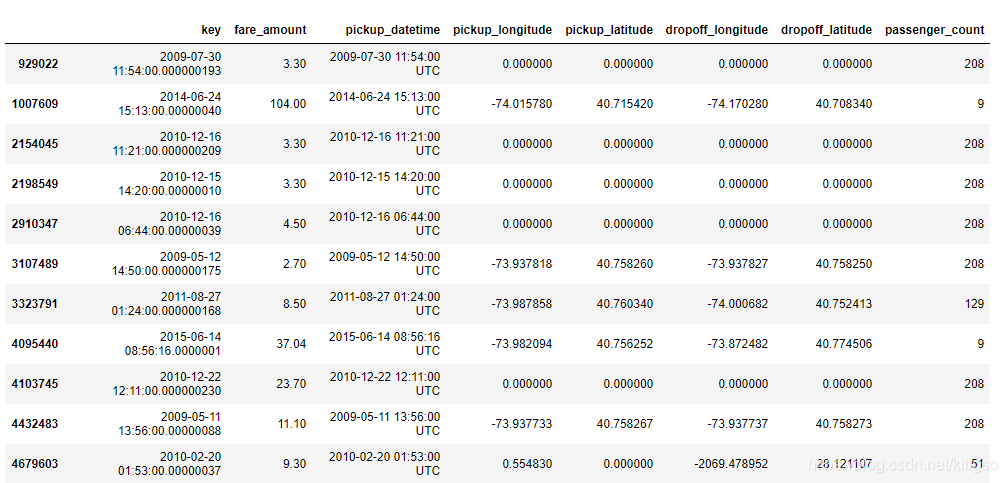Click the fare_amount column header
This screenshot has width=1008, height=483.
[270, 30]
